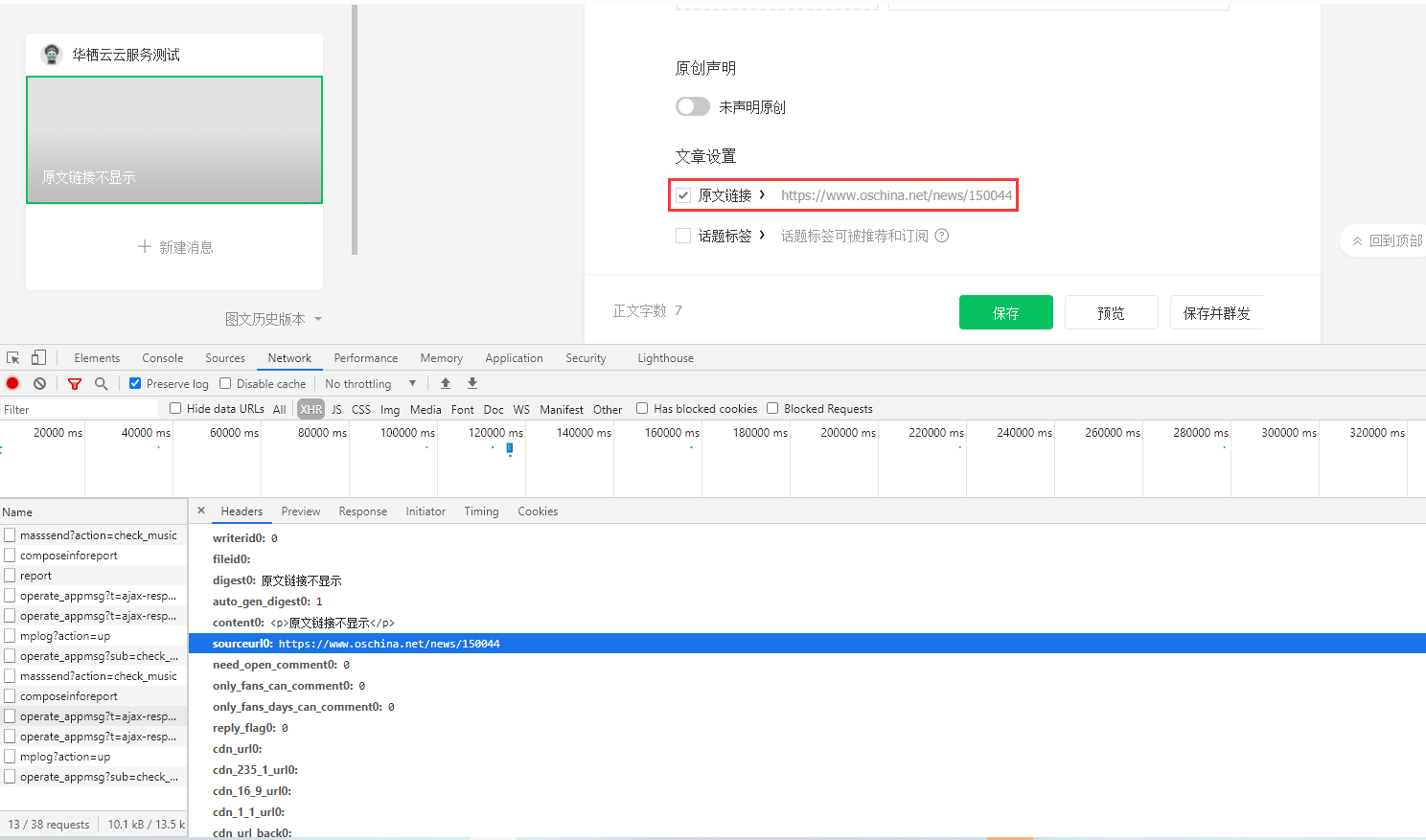Click the import HAR upload icon
This screenshot has width=1426, height=840.
tap(446, 383)
